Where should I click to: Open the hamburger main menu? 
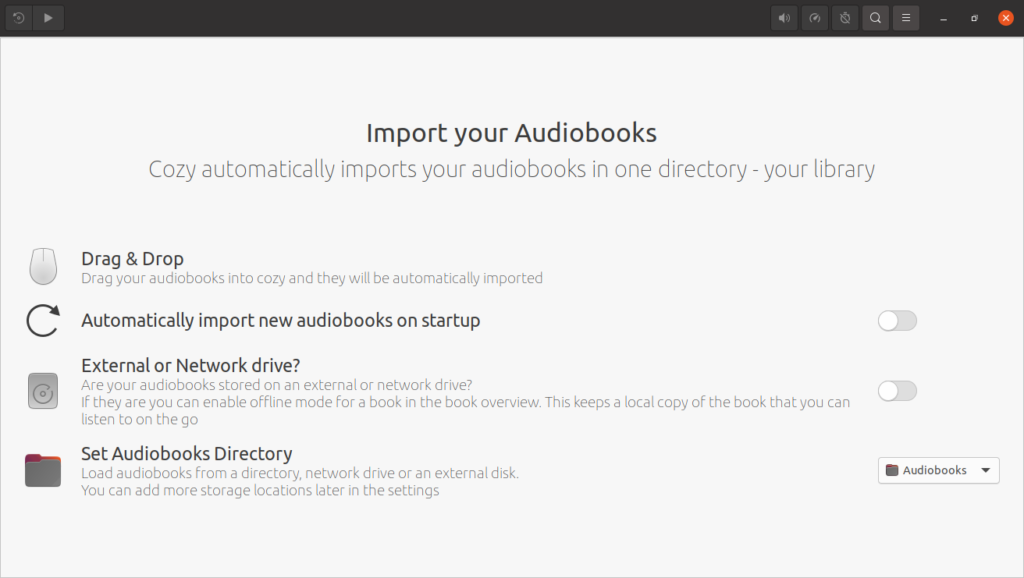point(906,18)
